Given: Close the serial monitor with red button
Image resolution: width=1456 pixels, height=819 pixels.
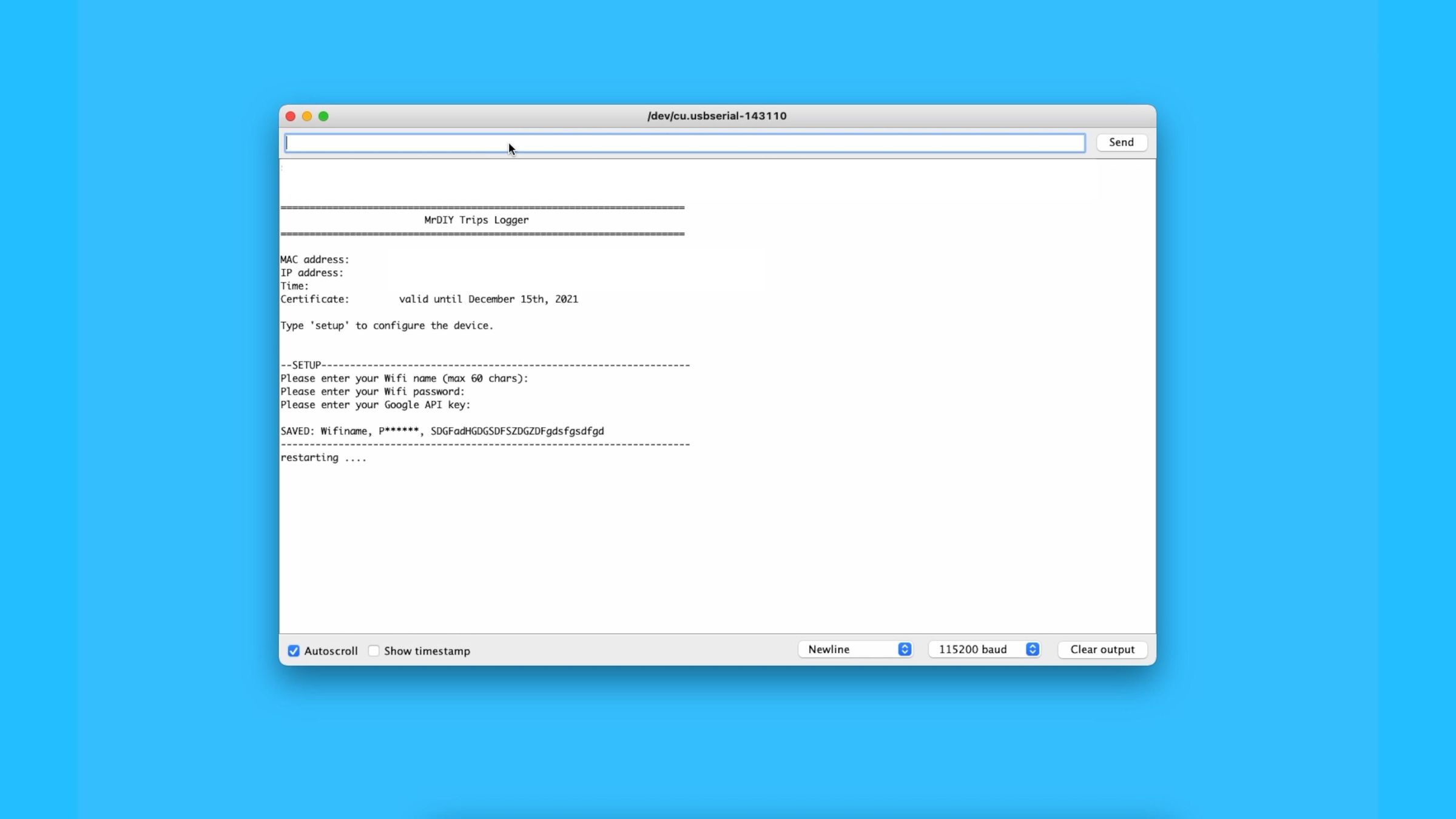Looking at the screenshot, I should point(291,116).
